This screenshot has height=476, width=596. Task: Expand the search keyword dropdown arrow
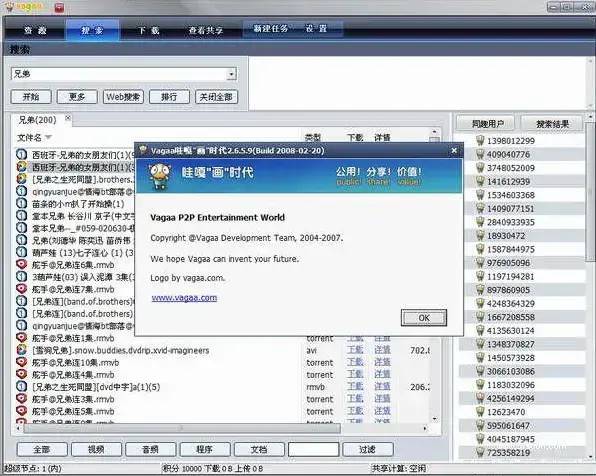231,74
